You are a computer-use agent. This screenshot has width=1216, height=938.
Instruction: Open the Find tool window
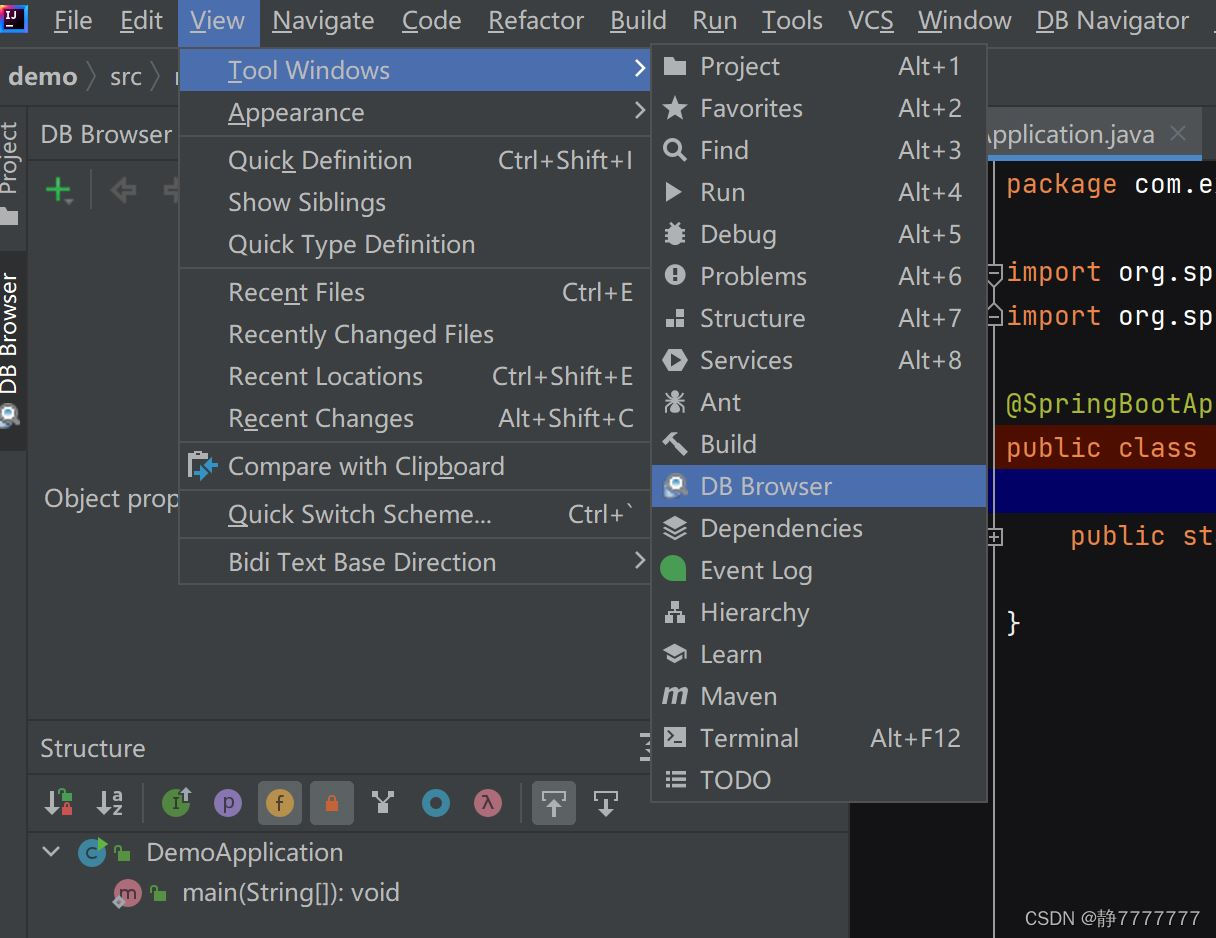819,150
